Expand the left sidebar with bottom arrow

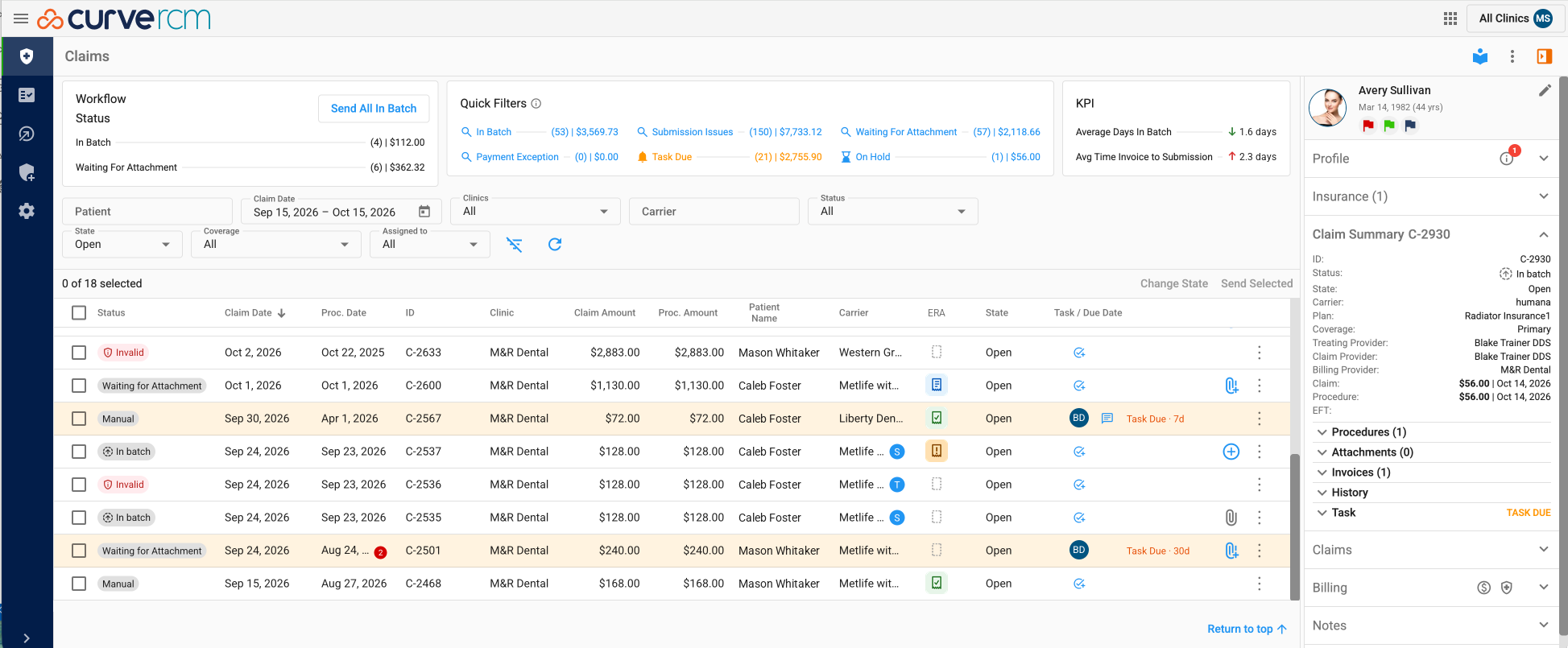[27, 638]
